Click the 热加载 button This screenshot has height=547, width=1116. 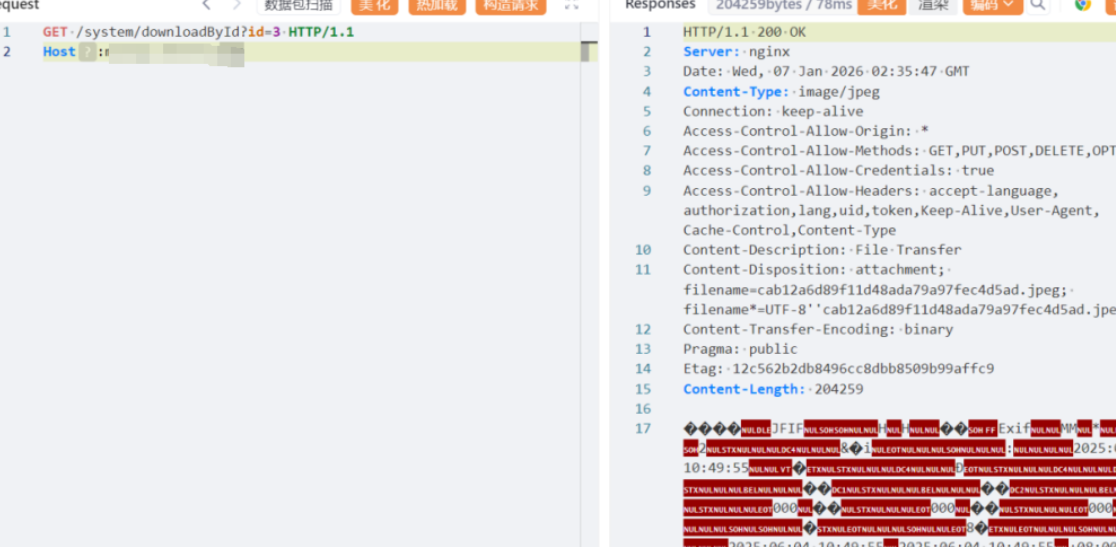pyautogui.click(x=436, y=5)
